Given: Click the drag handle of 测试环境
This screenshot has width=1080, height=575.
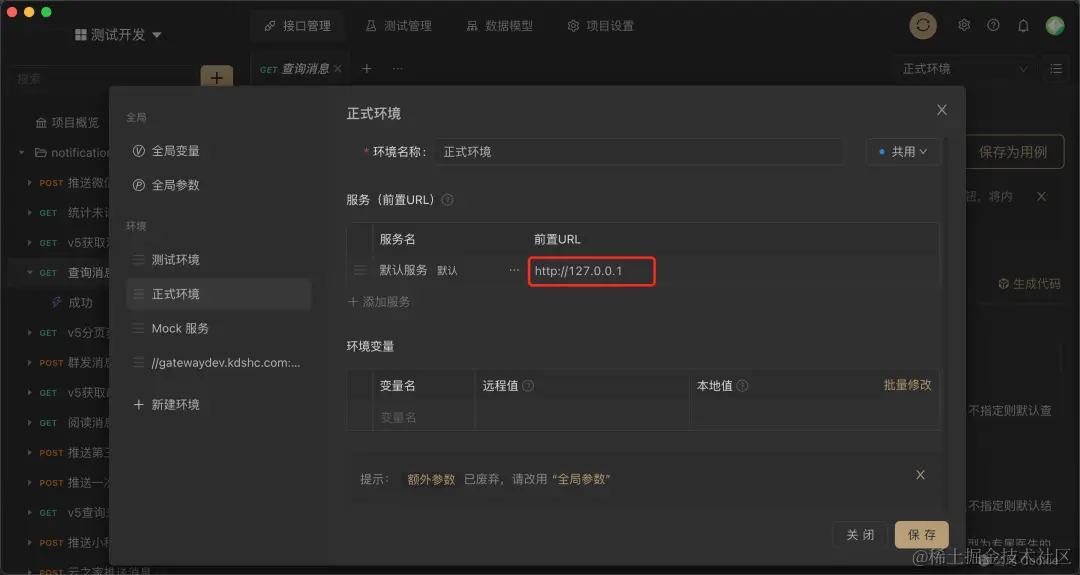Looking at the screenshot, I should 138,260.
